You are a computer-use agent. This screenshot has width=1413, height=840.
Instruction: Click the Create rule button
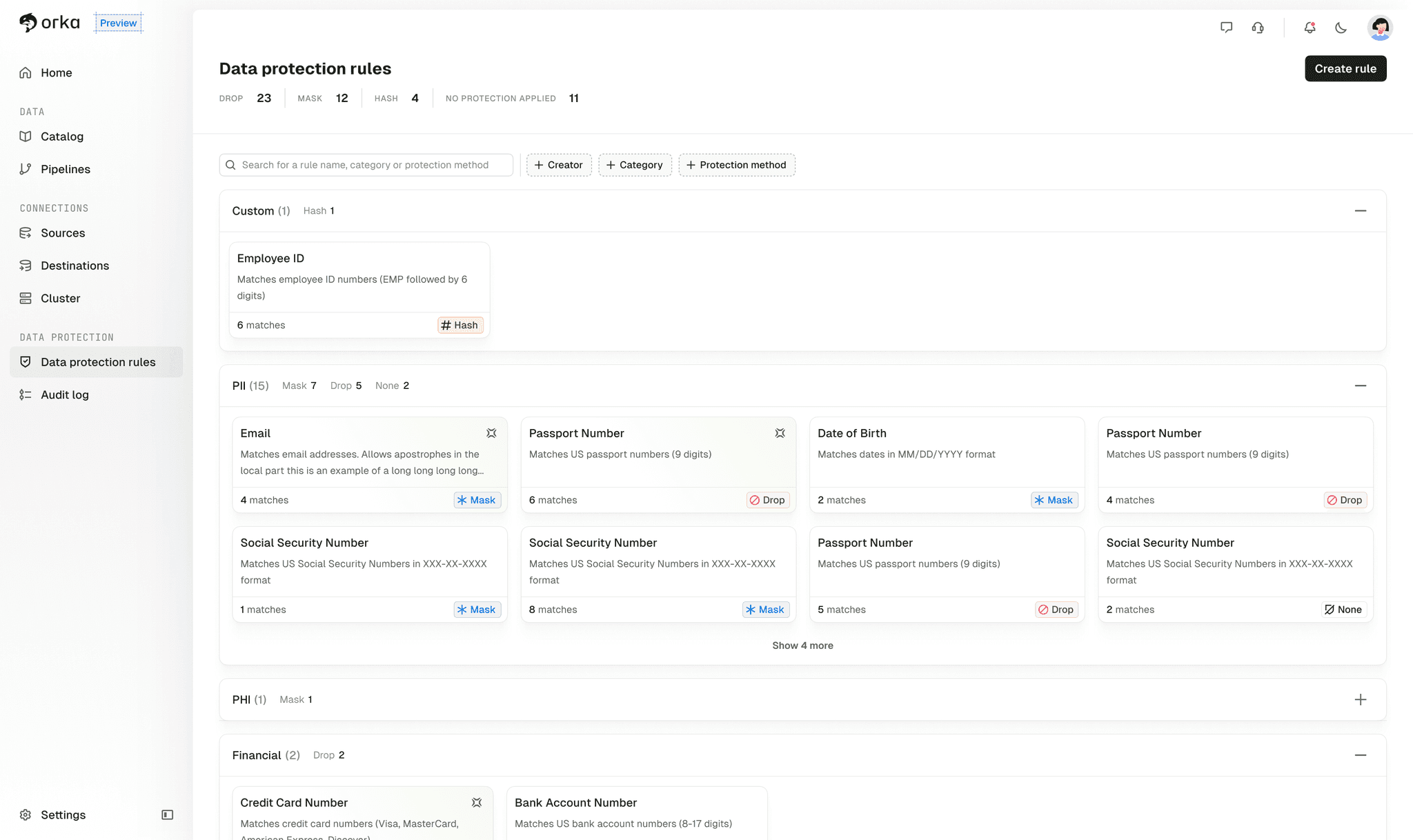[x=1345, y=69]
